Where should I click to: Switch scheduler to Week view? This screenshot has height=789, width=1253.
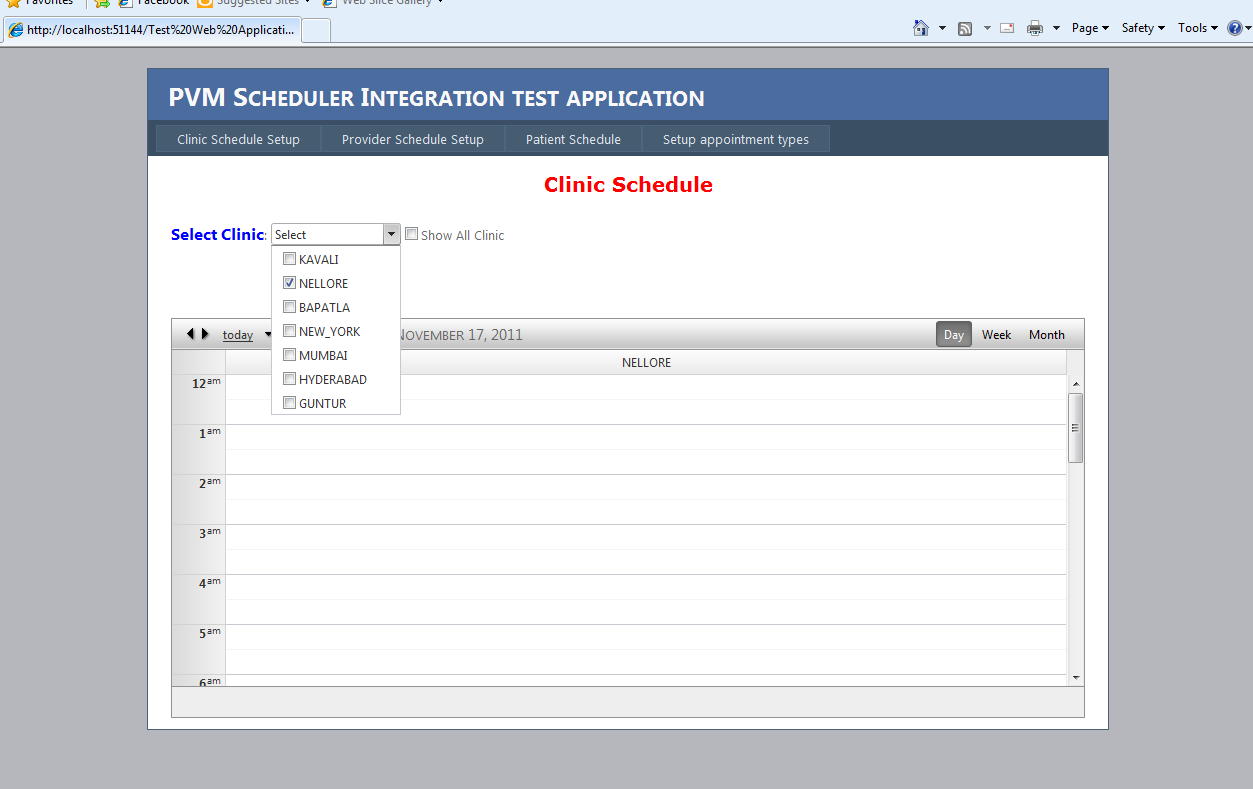click(996, 334)
